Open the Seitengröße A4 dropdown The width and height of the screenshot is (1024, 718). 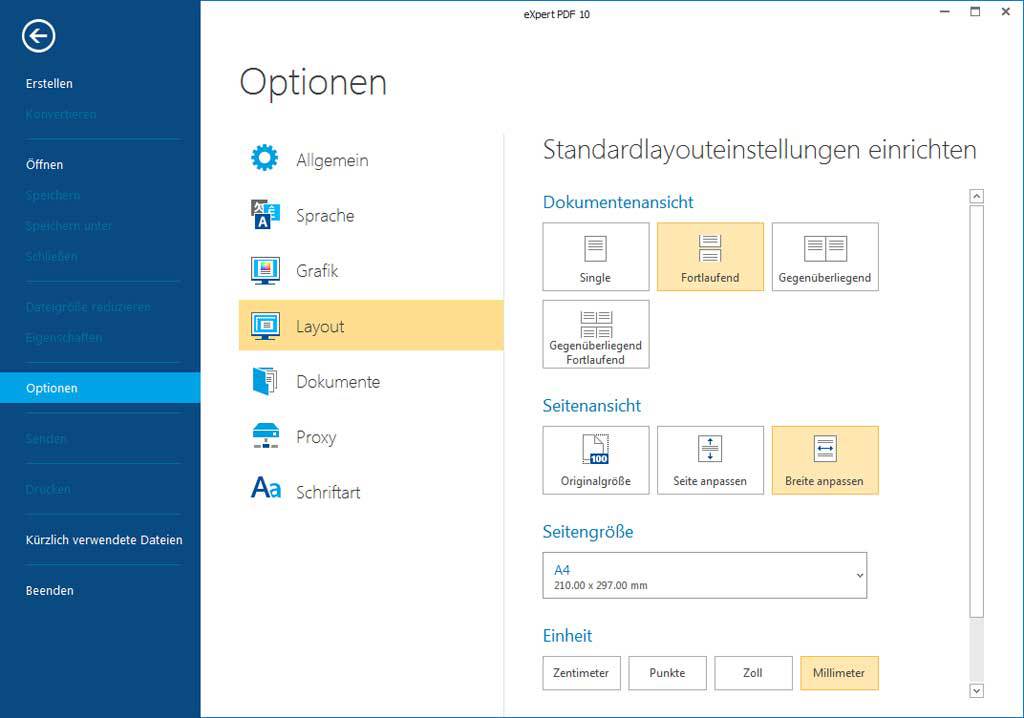(x=704, y=576)
